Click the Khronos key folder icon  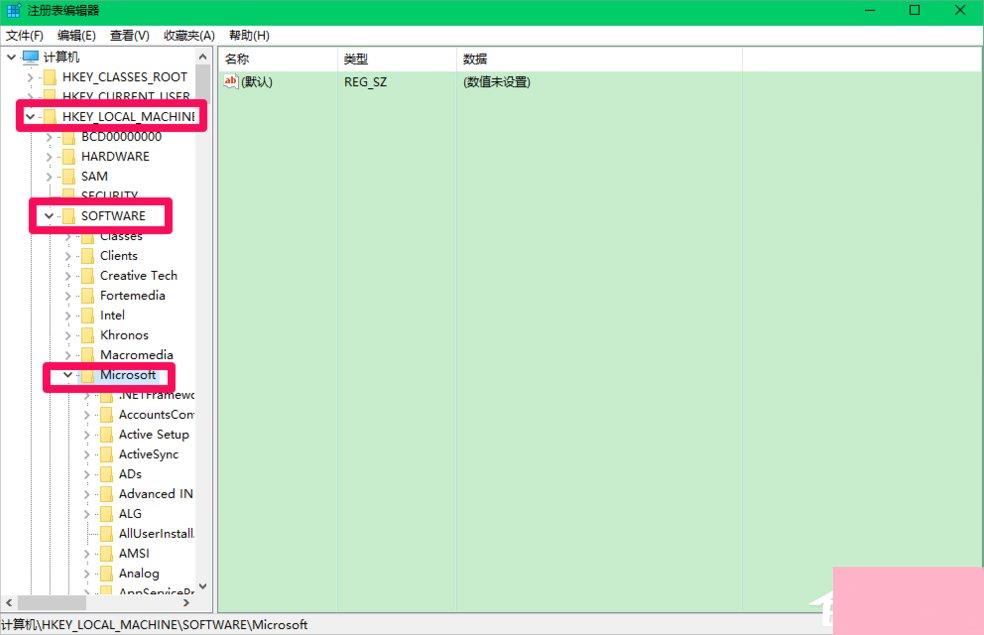pos(87,335)
